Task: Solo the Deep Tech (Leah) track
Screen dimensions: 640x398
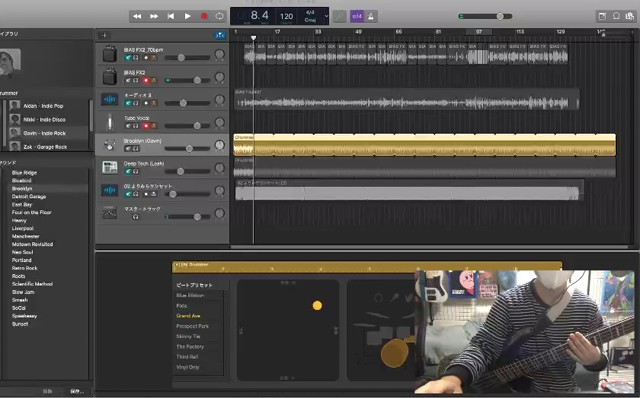Action: click(136, 171)
